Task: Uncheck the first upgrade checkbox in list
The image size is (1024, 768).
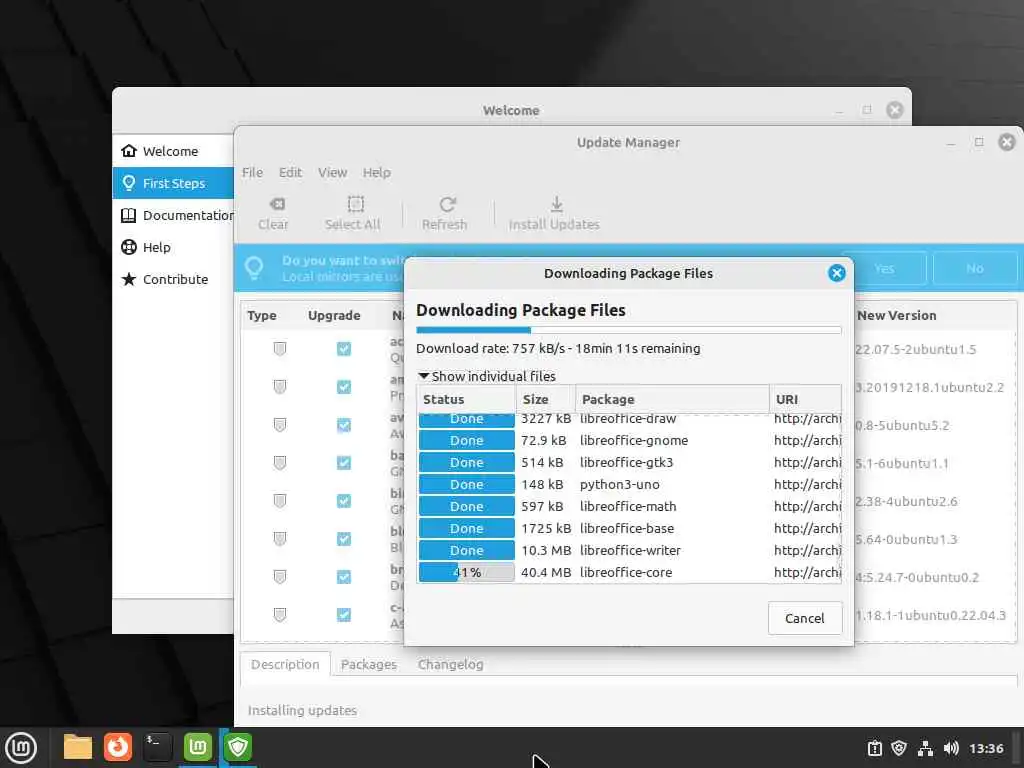Action: [x=344, y=349]
